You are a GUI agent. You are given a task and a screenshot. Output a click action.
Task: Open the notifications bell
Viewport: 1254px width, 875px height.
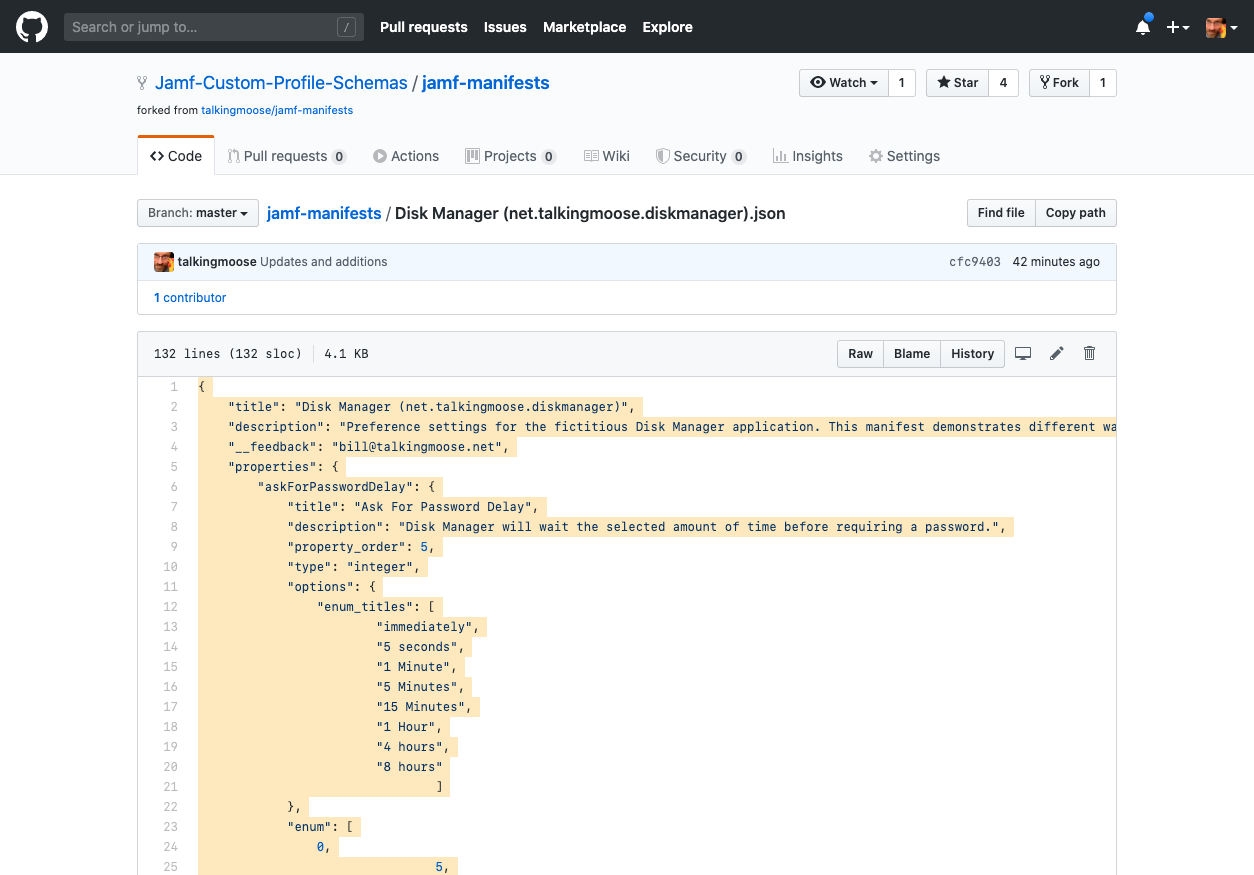pyautogui.click(x=1143, y=27)
